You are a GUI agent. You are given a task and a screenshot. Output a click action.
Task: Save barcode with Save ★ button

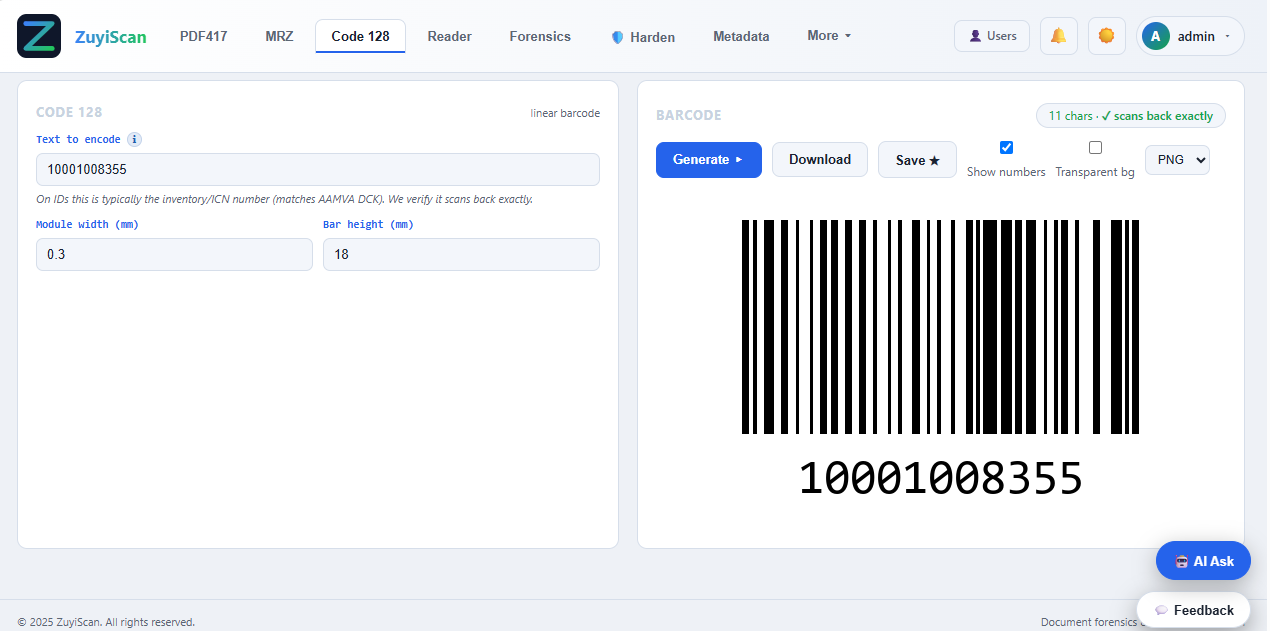(917, 160)
